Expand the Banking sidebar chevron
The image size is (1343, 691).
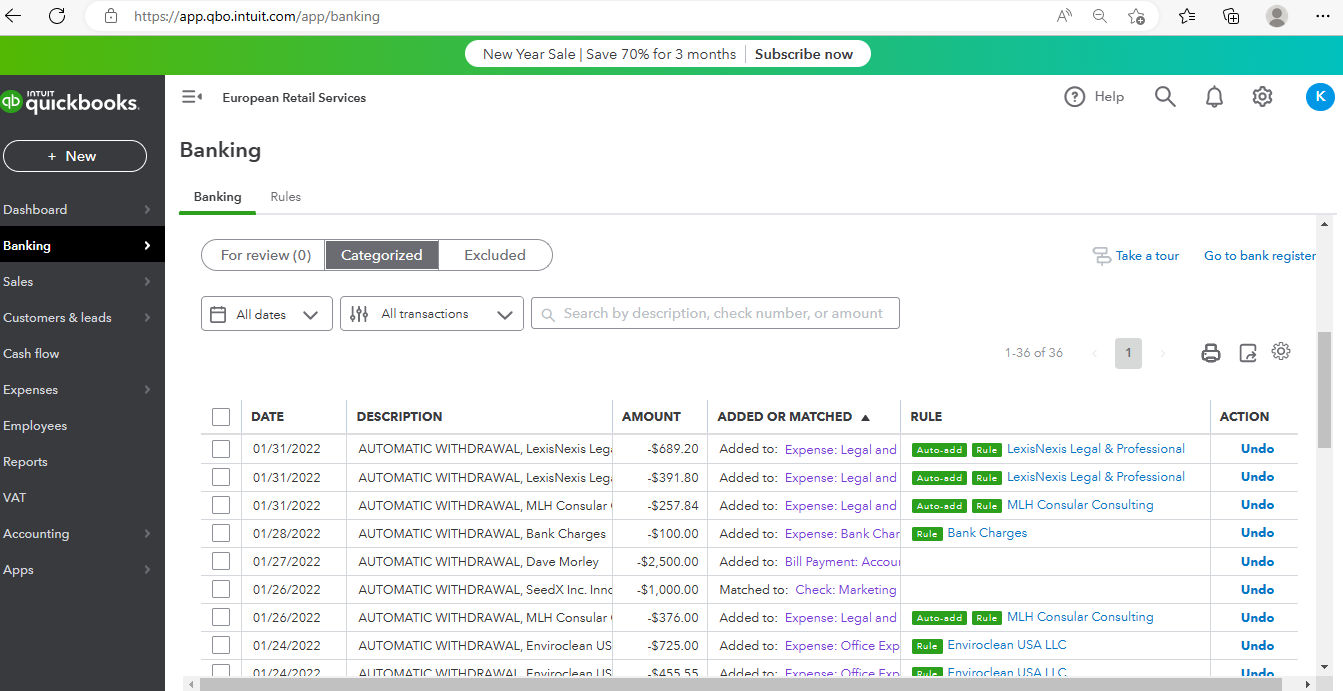click(147, 246)
